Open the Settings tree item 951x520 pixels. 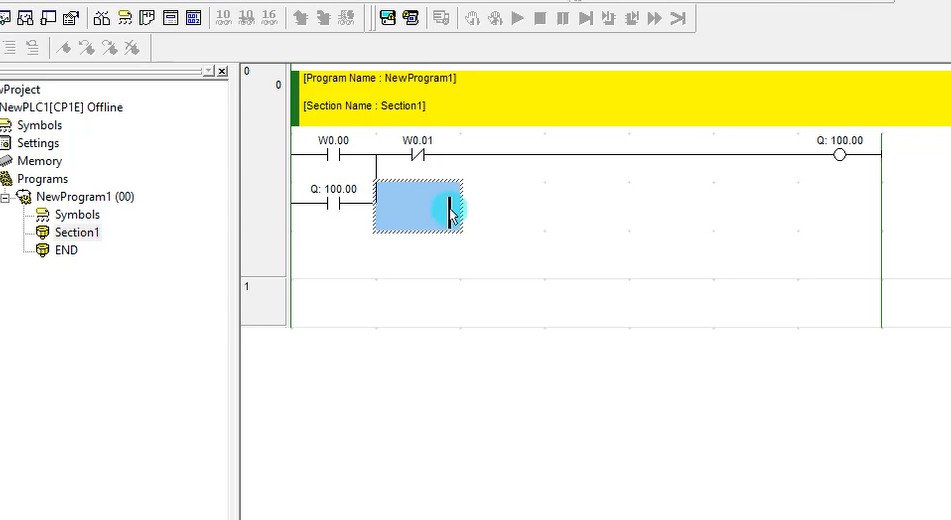38,143
